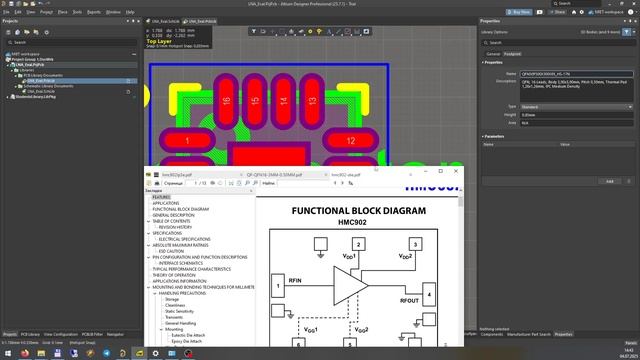
Task: Open the Reports menu
Action: (93, 12)
